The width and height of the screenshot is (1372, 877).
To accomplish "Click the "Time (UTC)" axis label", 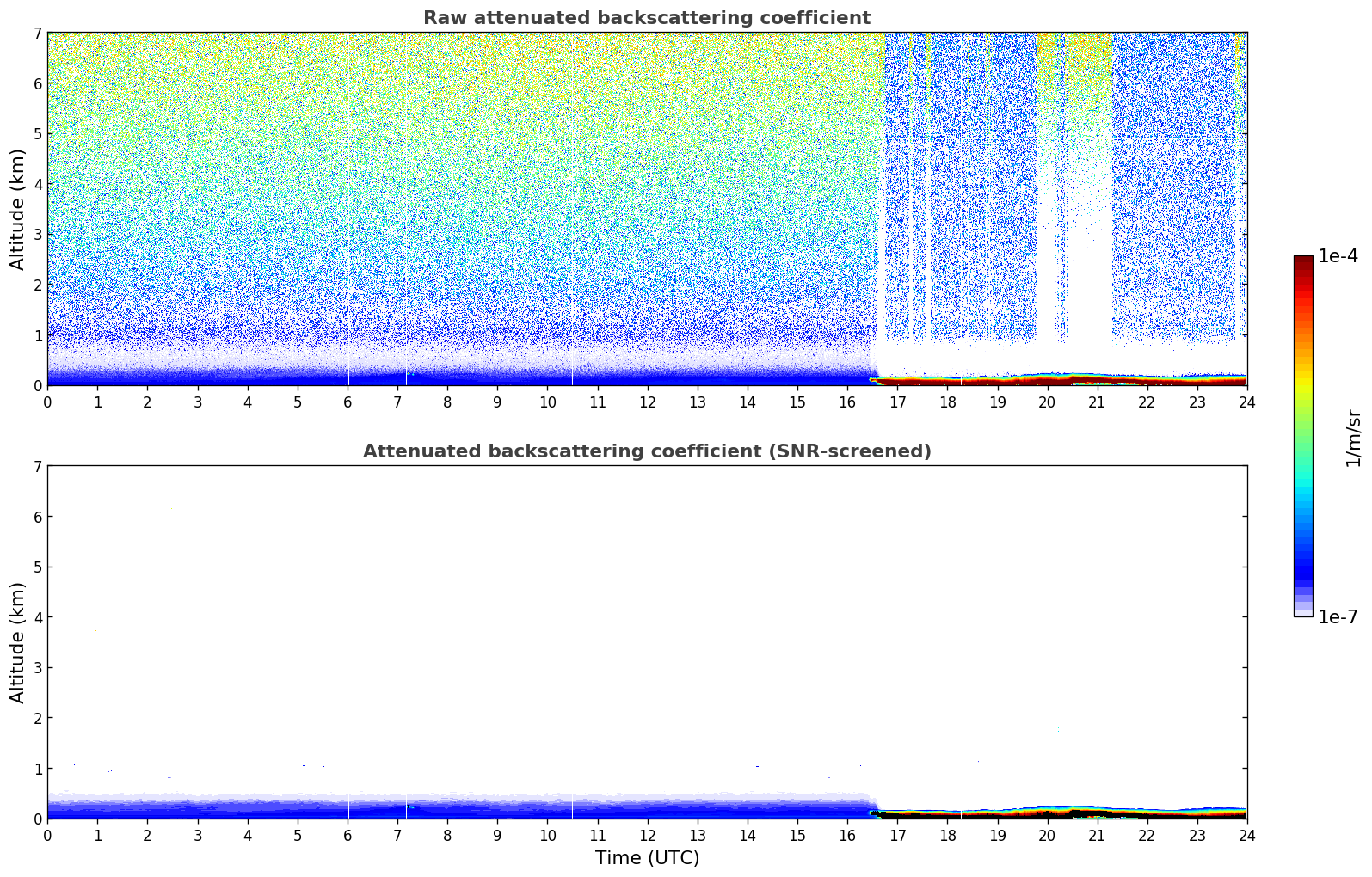I will click(647, 858).
